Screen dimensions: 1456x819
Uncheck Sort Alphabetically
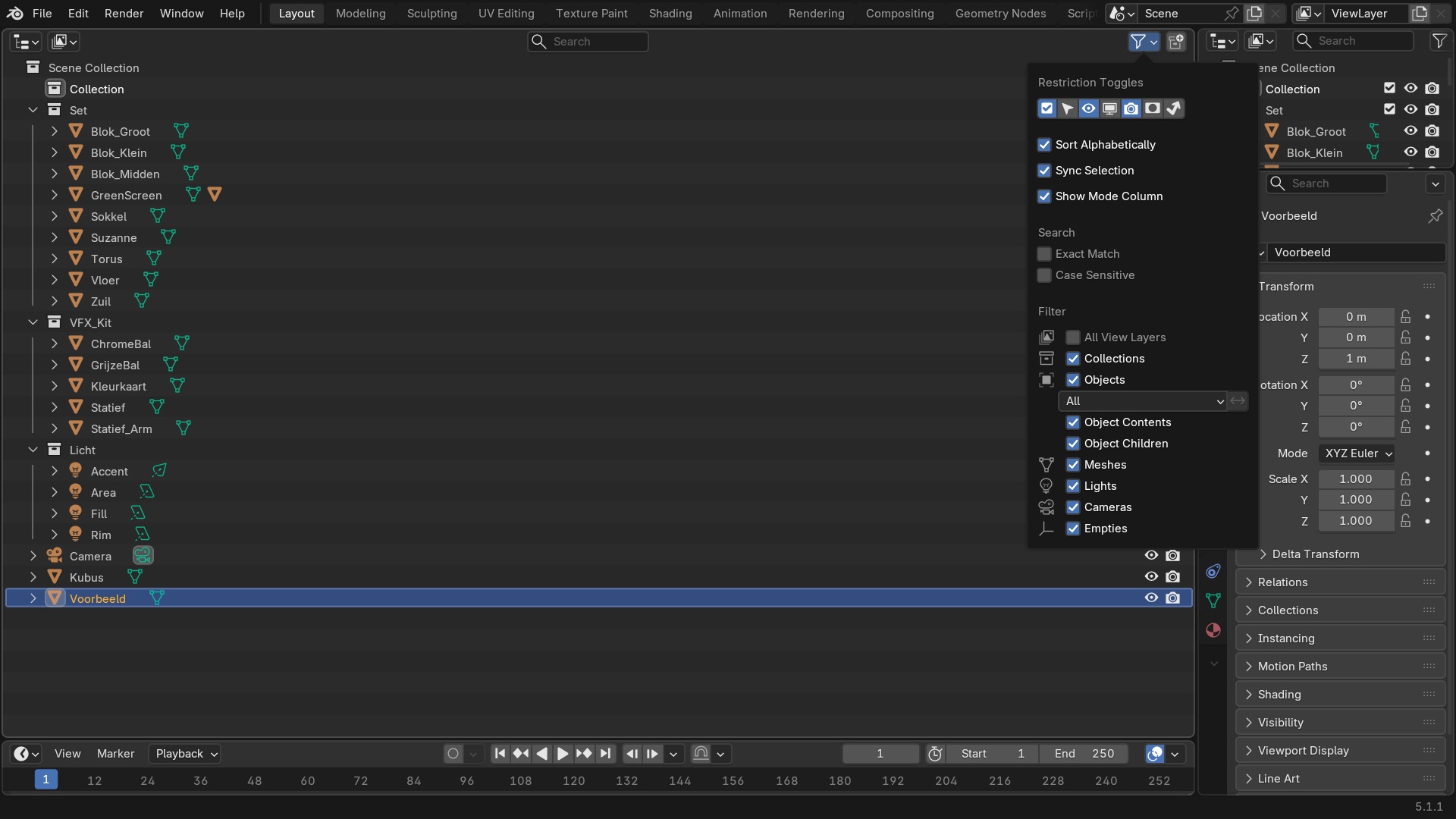click(x=1044, y=145)
